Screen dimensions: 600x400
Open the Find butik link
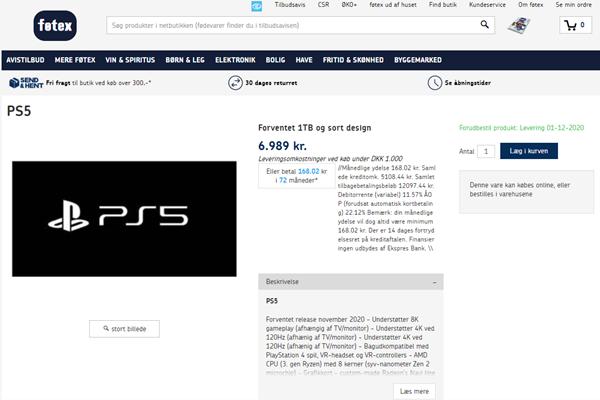tap(442, 5)
